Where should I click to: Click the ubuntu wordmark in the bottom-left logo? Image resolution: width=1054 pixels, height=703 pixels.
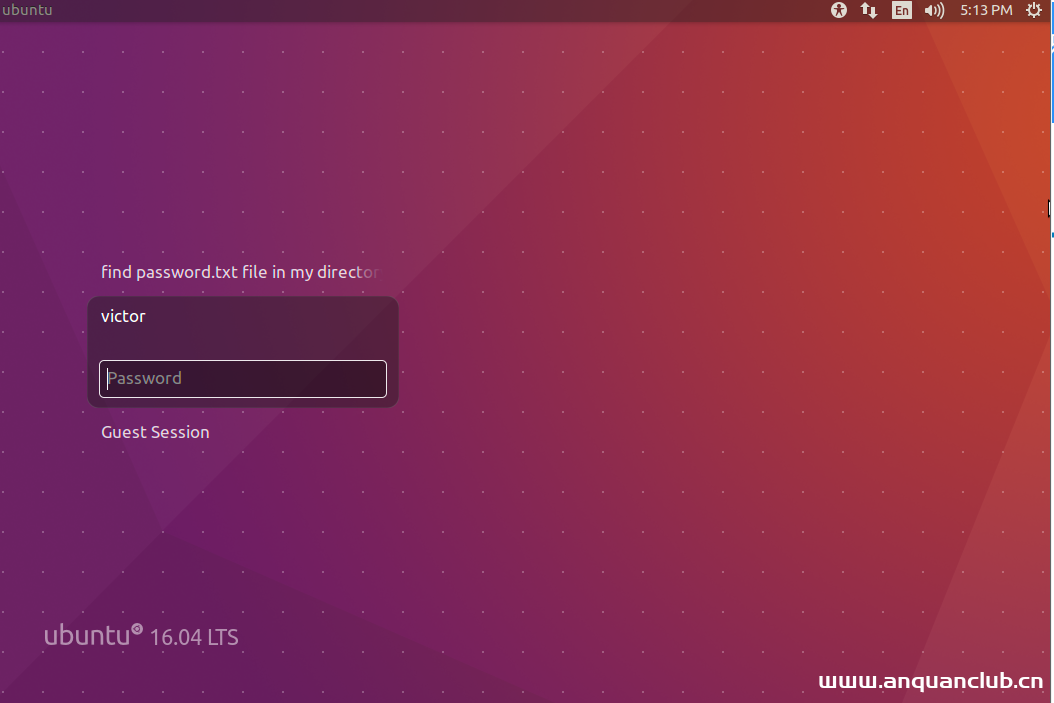coord(87,635)
